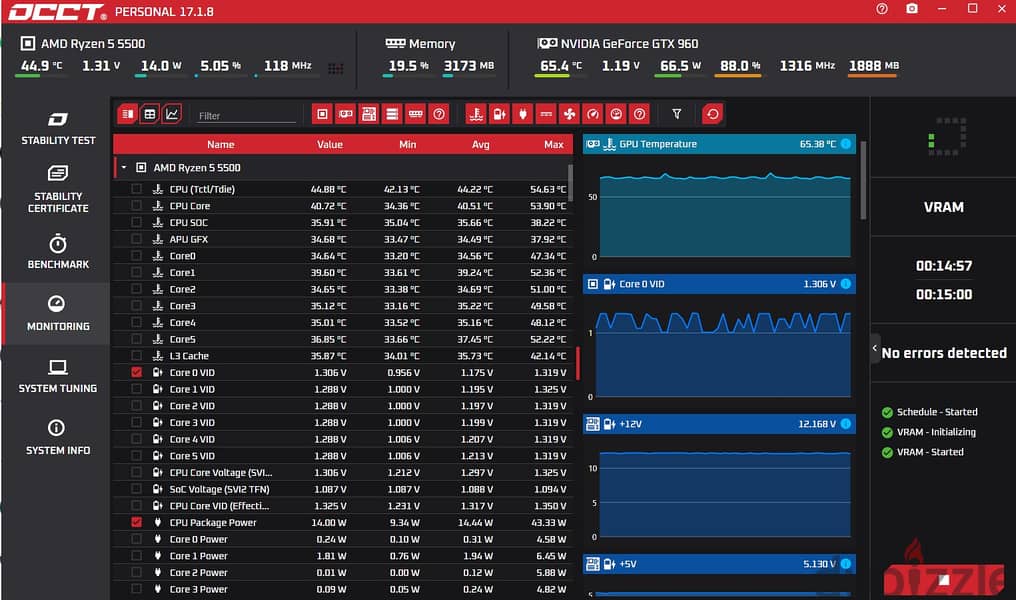The height and width of the screenshot is (600, 1016).
Task: Toggle the speedometer gauge sensor filter
Action: click(x=593, y=114)
